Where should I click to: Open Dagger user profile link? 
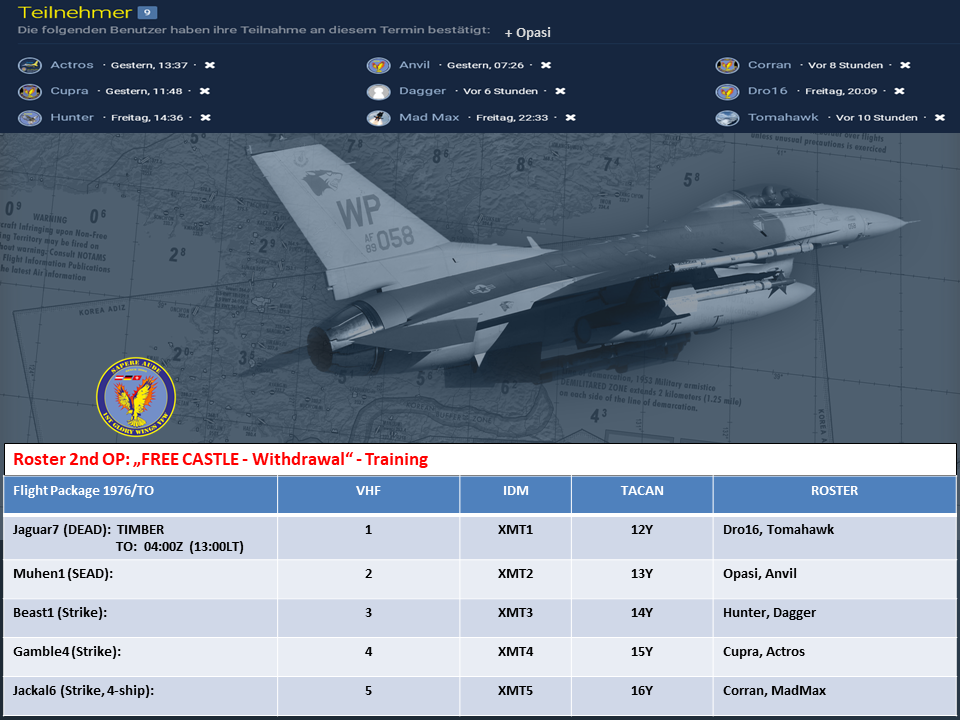[422, 91]
